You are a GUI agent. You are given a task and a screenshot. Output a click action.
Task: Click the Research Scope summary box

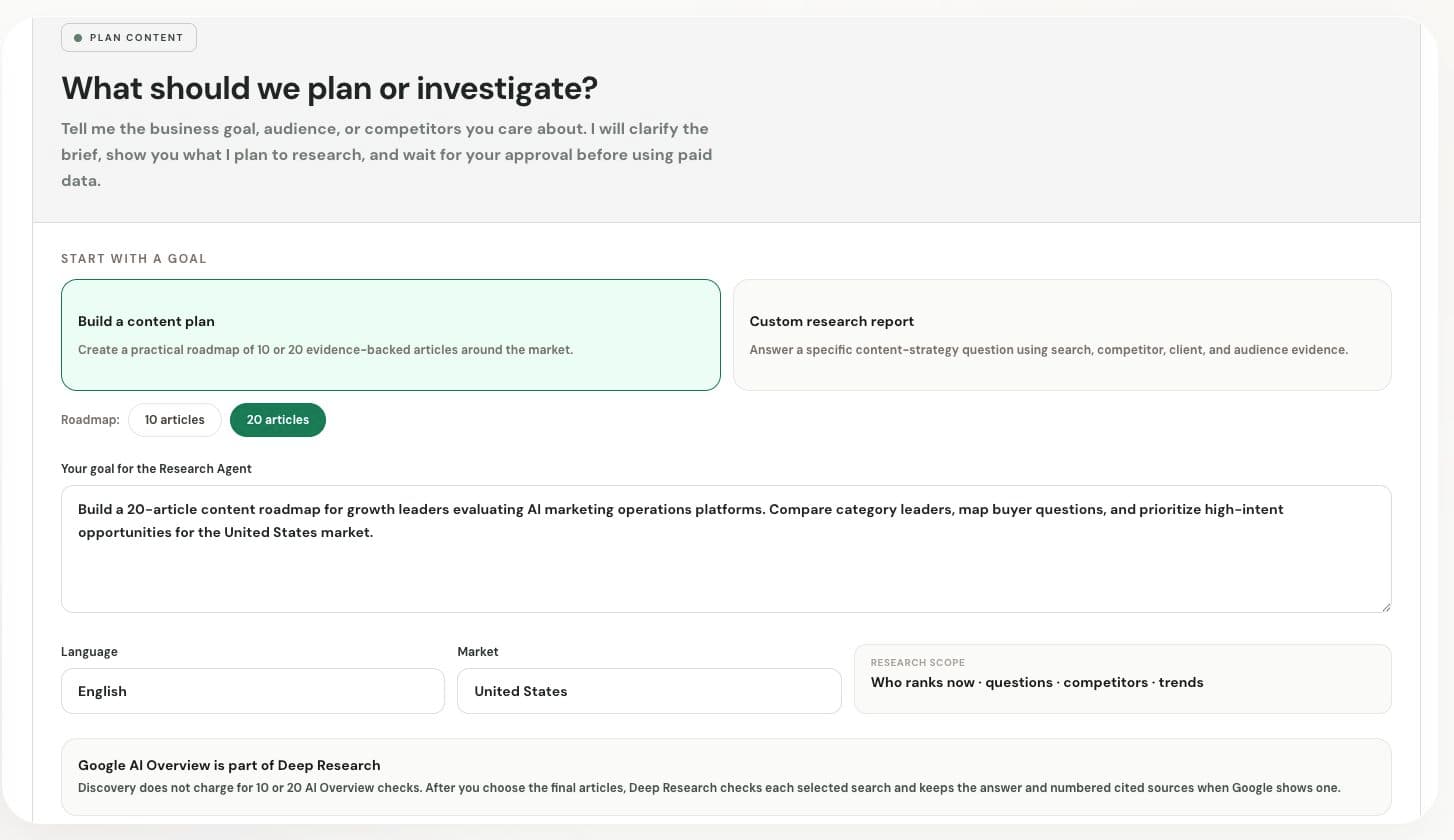1122,679
